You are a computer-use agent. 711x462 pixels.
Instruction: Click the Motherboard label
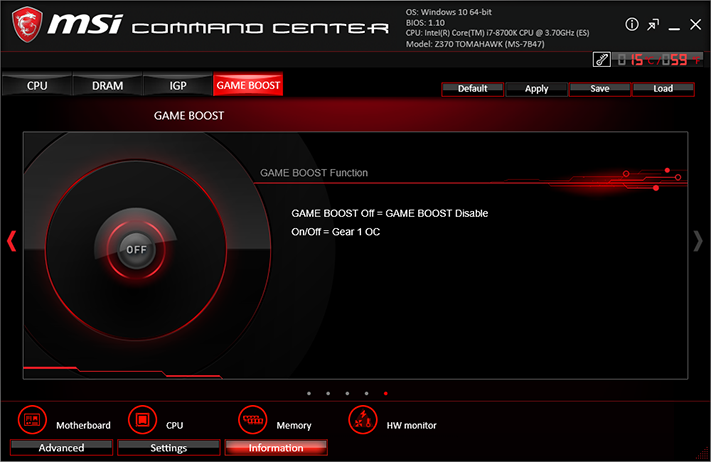pos(83,425)
